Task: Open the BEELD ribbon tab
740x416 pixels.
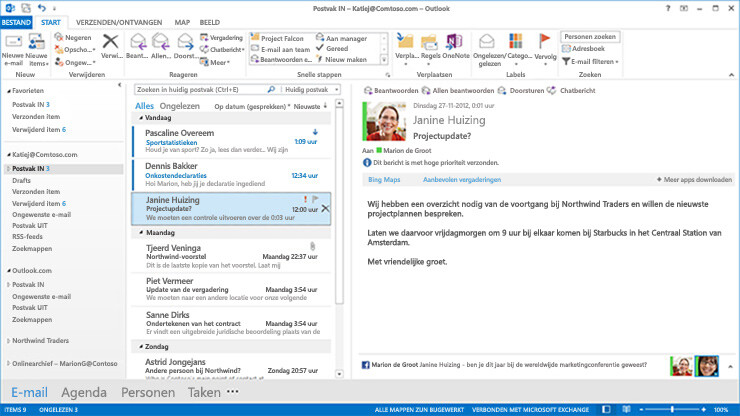Action: [210, 22]
